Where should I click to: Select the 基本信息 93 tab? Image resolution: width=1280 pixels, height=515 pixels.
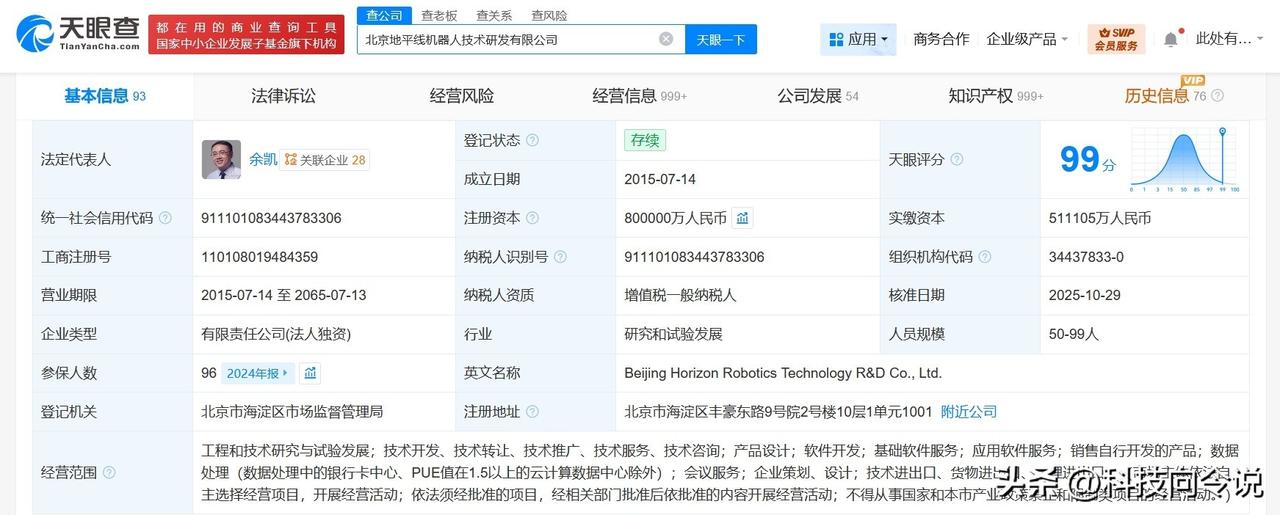(105, 96)
